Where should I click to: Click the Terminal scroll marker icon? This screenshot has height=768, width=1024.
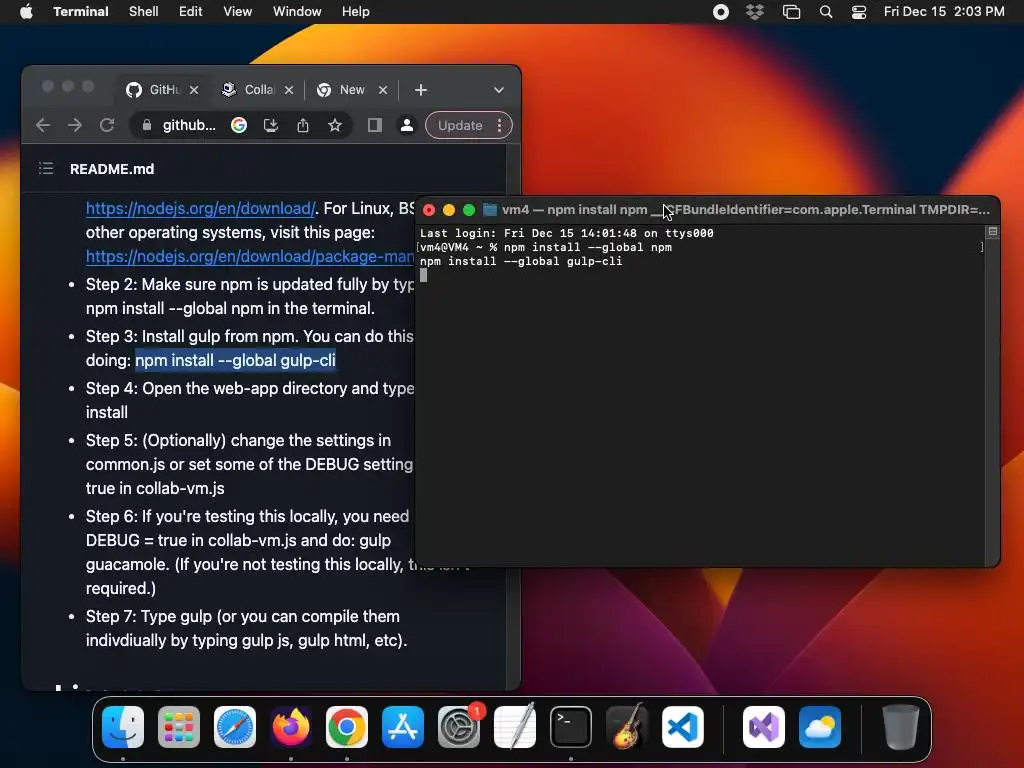pyautogui.click(x=993, y=231)
